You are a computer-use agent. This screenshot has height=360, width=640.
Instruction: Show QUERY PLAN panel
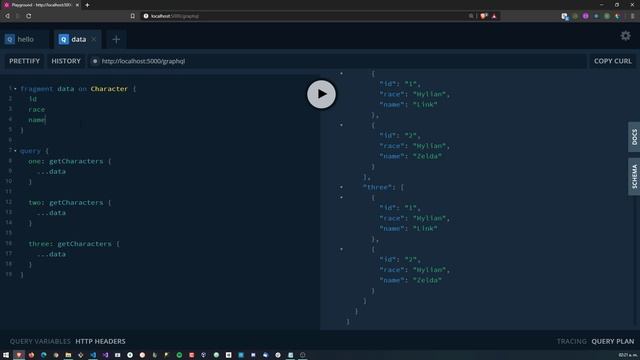[x=613, y=341]
